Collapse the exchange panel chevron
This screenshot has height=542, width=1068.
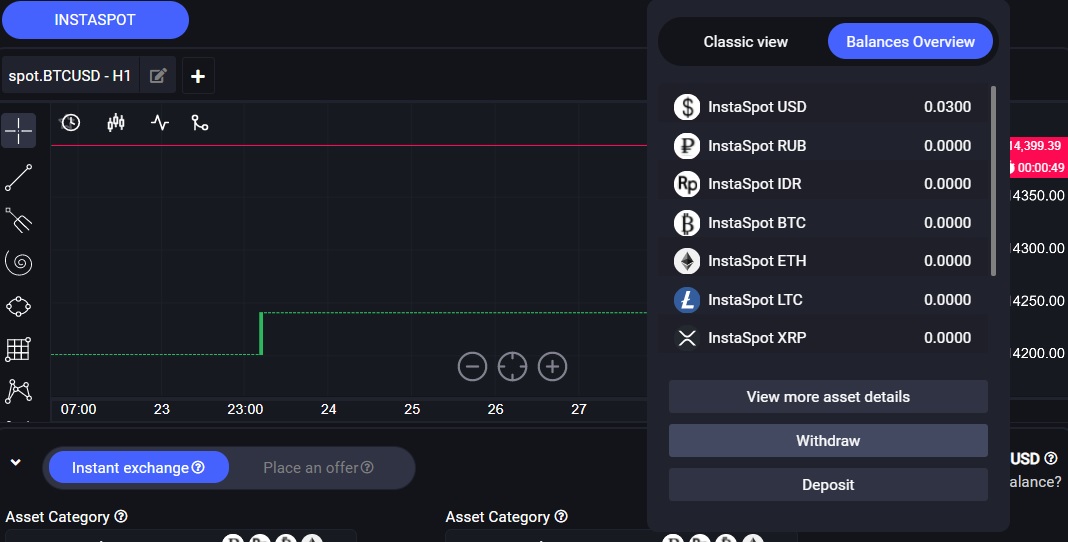click(x=16, y=462)
